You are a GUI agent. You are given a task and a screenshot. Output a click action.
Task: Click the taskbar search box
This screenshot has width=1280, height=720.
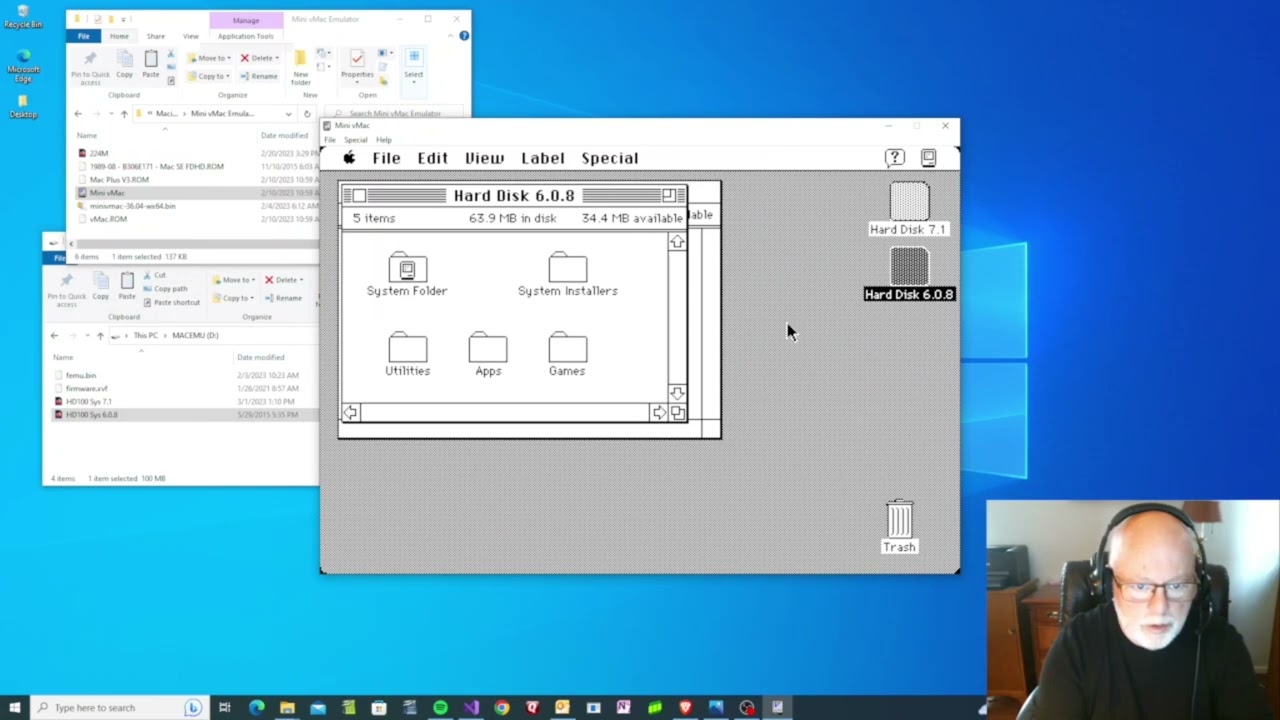(118, 707)
